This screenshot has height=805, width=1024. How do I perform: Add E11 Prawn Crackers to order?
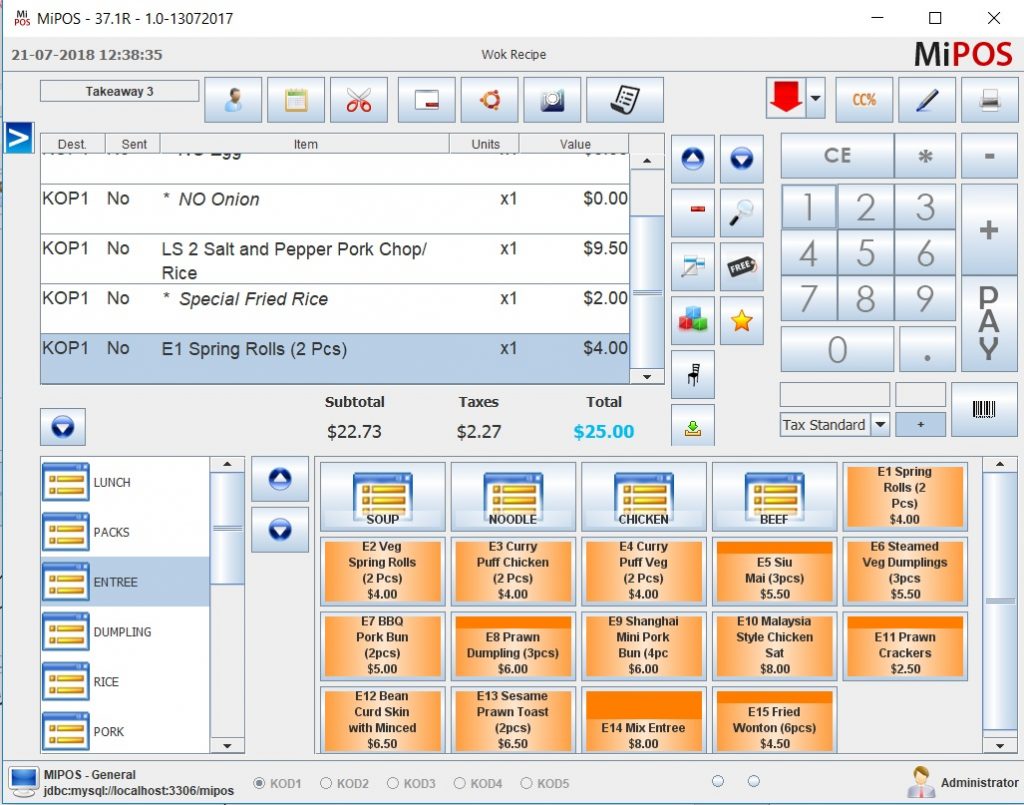click(905, 646)
